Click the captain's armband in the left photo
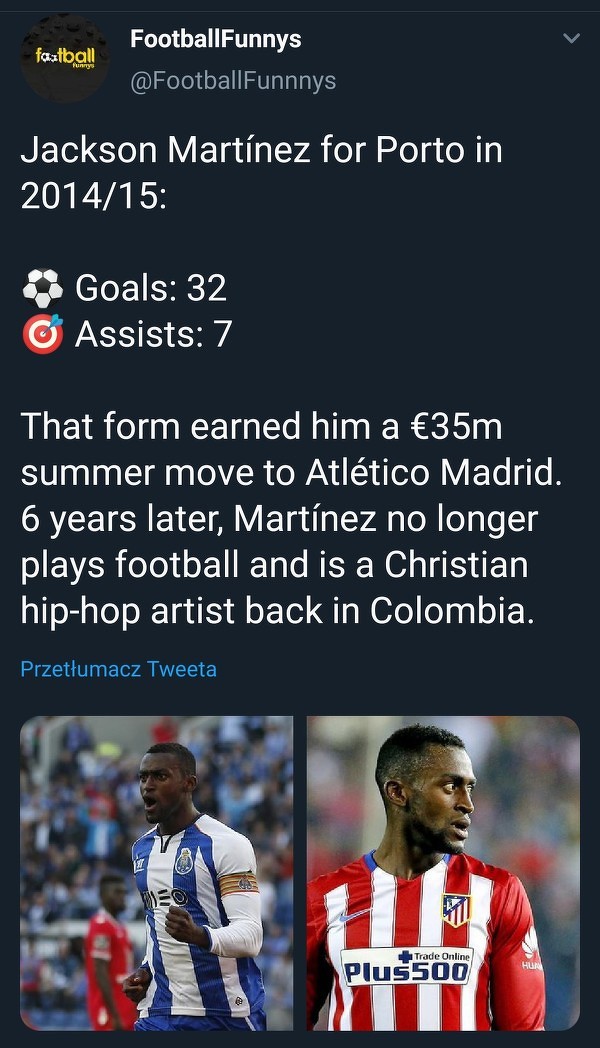Screen dimensions: 600x1048 [x=238, y=884]
